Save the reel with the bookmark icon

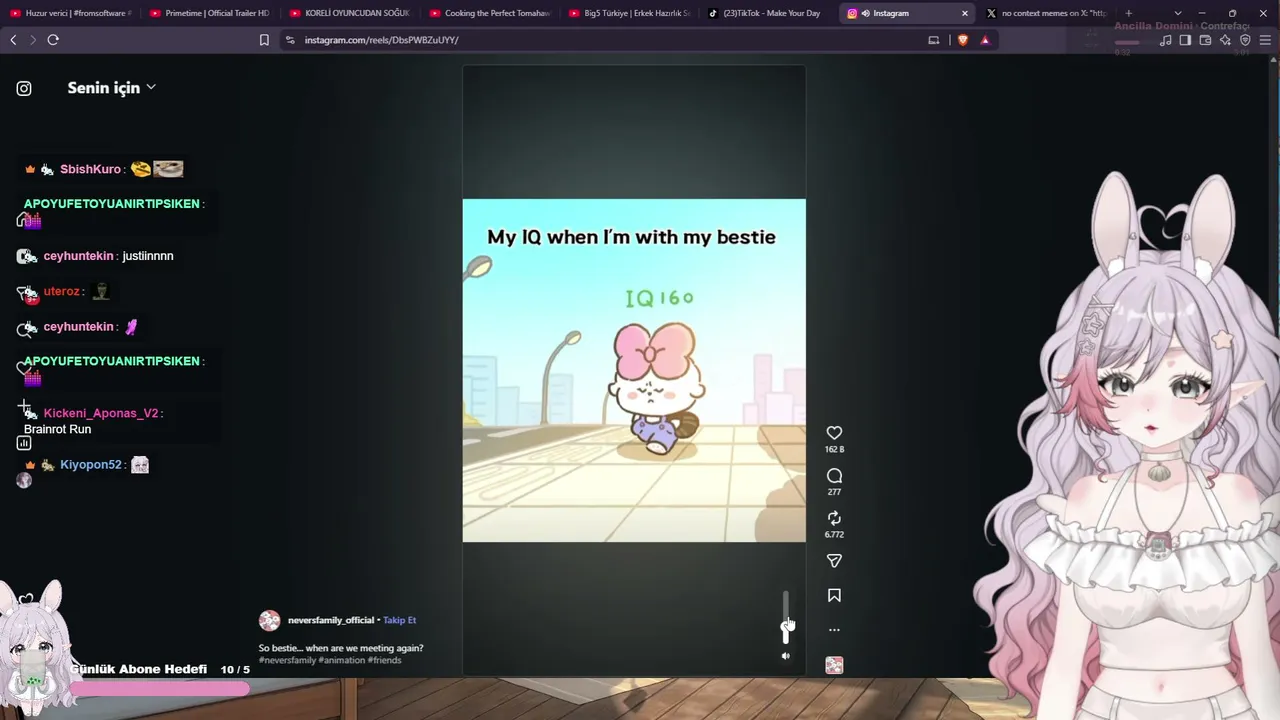834,596
